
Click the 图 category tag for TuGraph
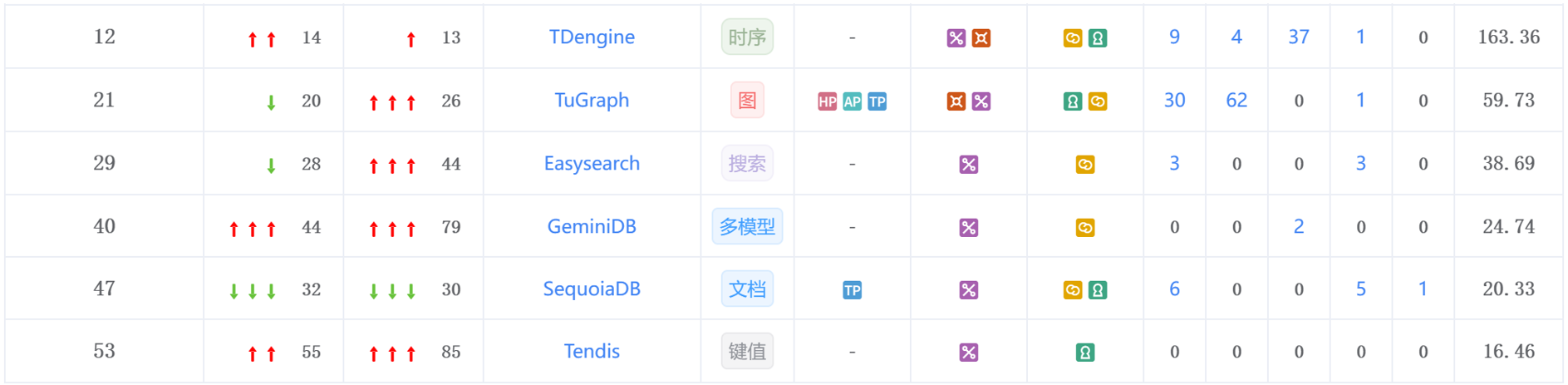(747, 101)
